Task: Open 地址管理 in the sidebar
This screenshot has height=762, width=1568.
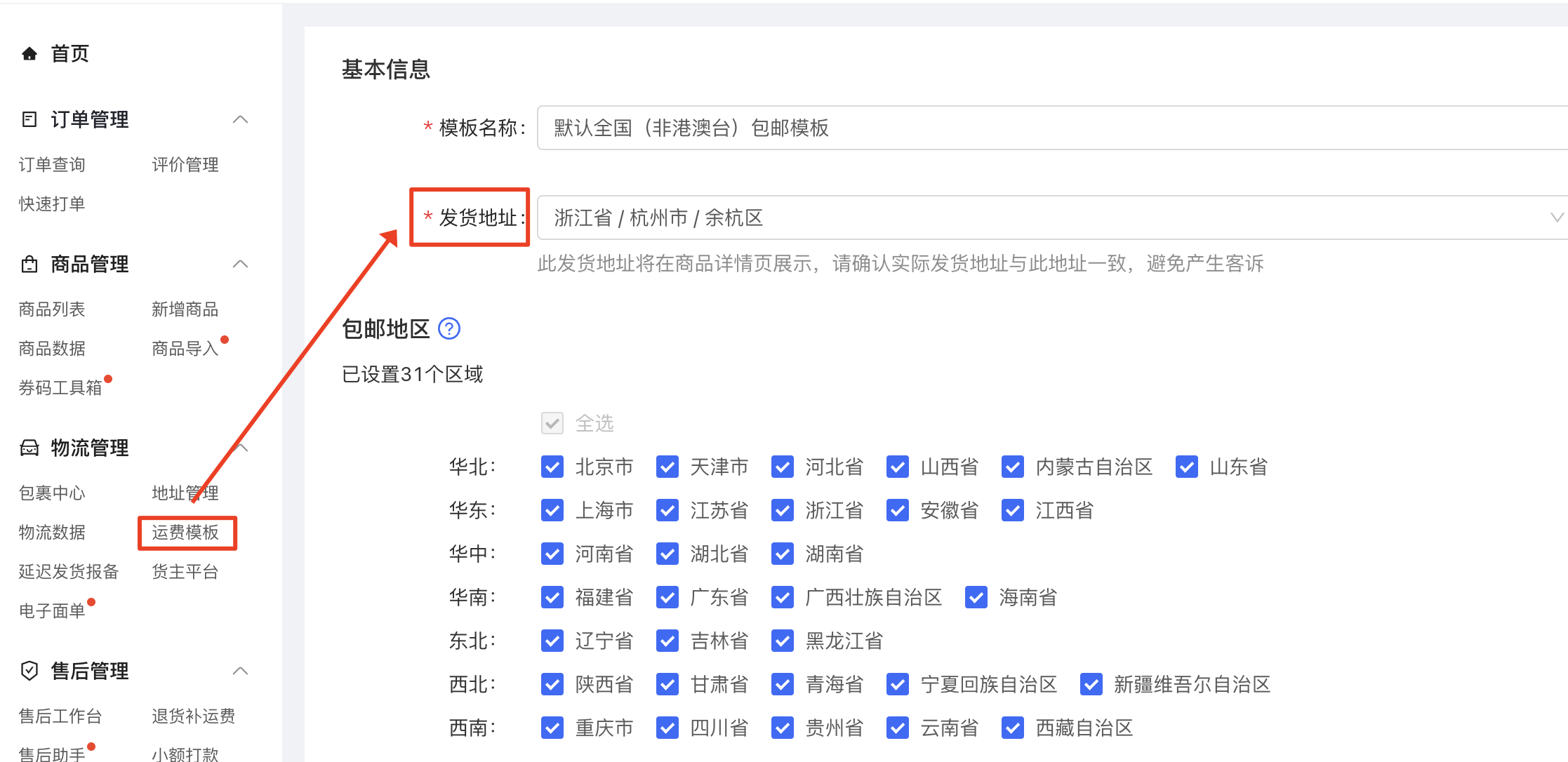Action: 185,493
